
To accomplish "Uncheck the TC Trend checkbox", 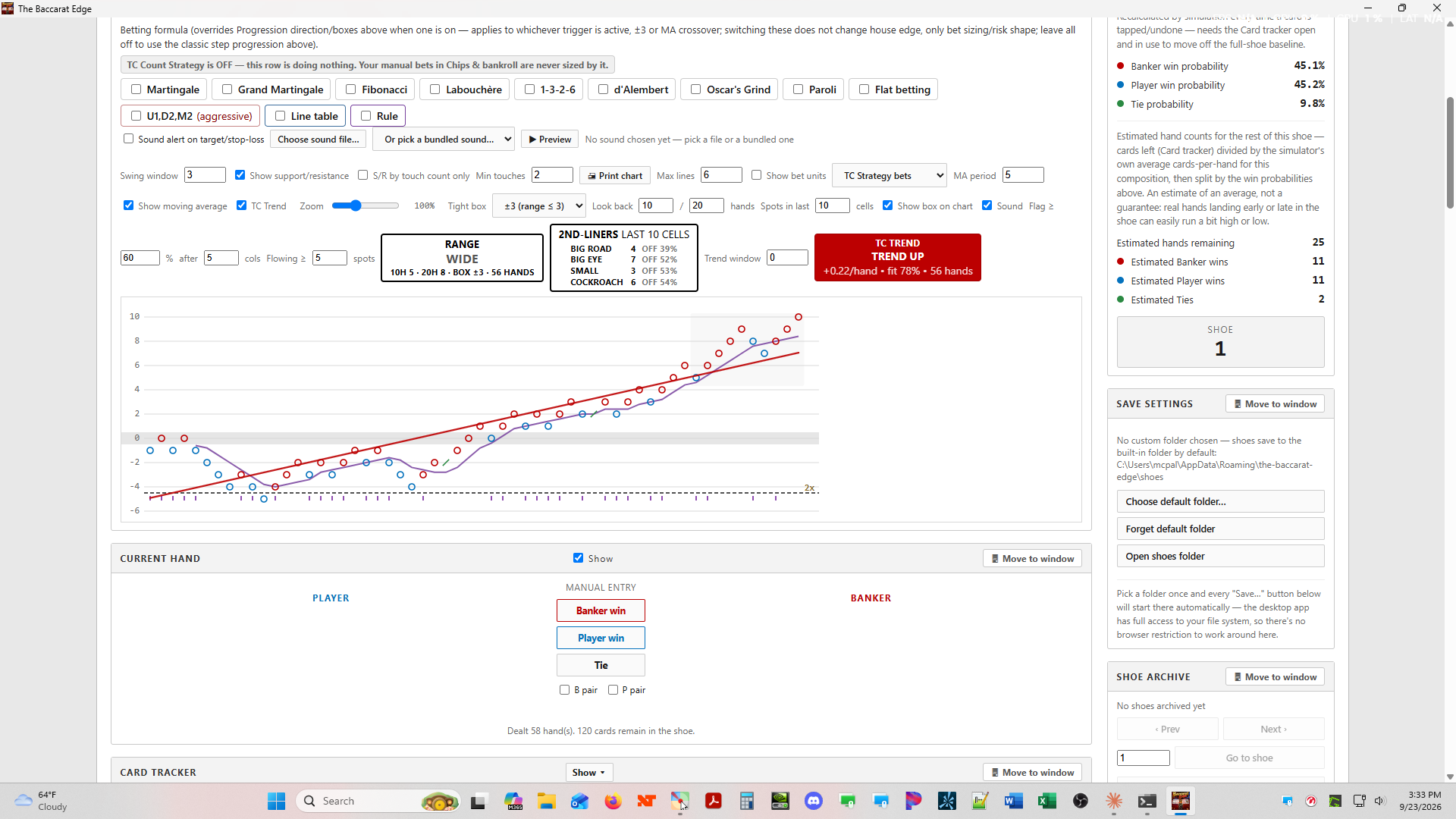I will tap(241, 206).
